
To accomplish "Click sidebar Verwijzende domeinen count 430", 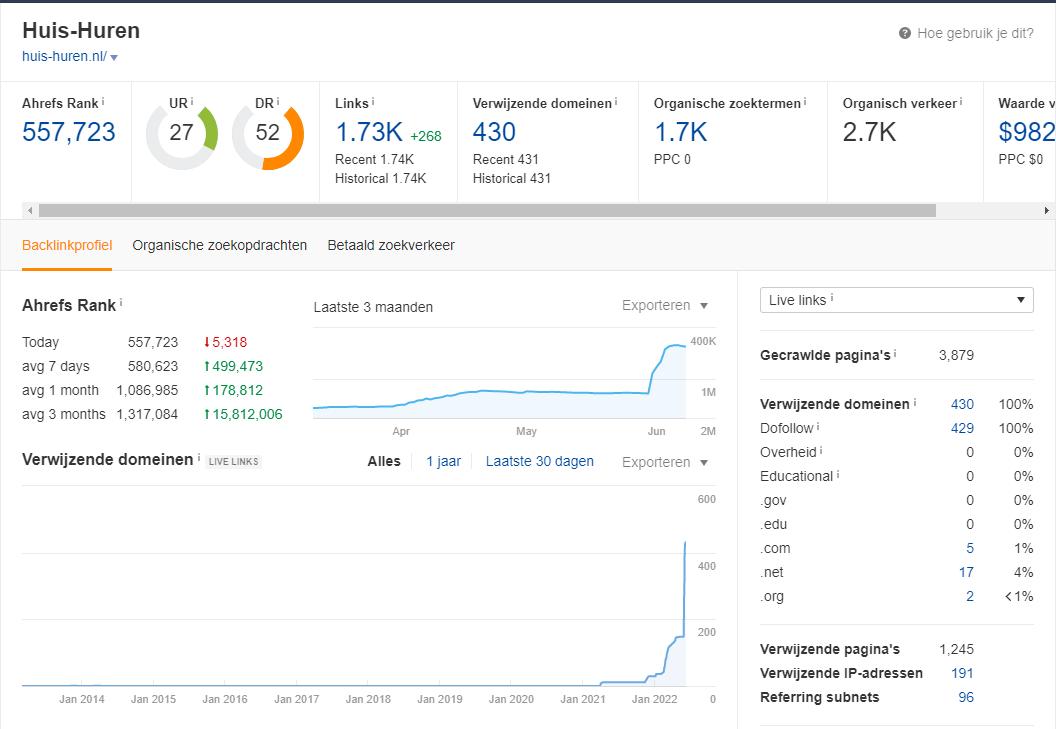I will (962, 404).
